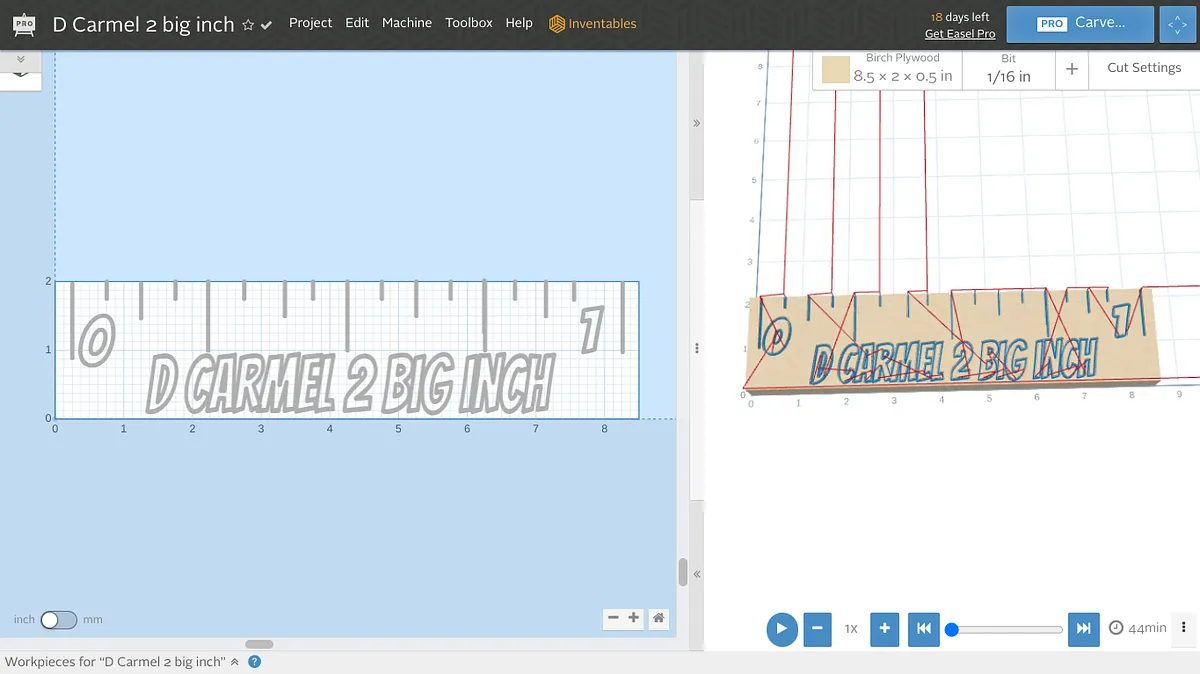Viewport: 1200px width, 674px height.
Task: Reset canvas view with home icon
Action: click(658, 618)
